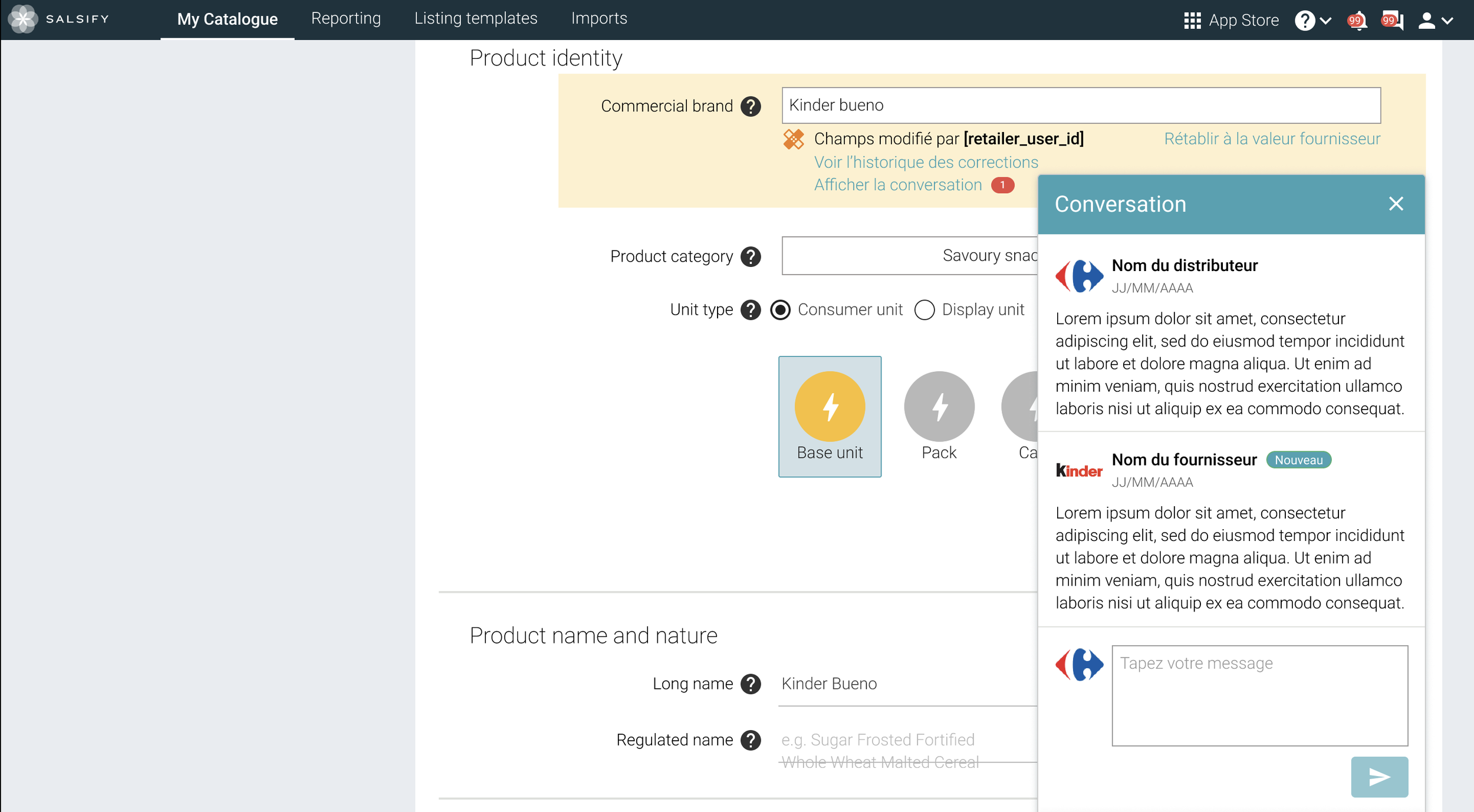Viewport: 1474px width, 812px height.
Task: Click help icon next to Commercial brand
Action: click(x=751, y=107)
